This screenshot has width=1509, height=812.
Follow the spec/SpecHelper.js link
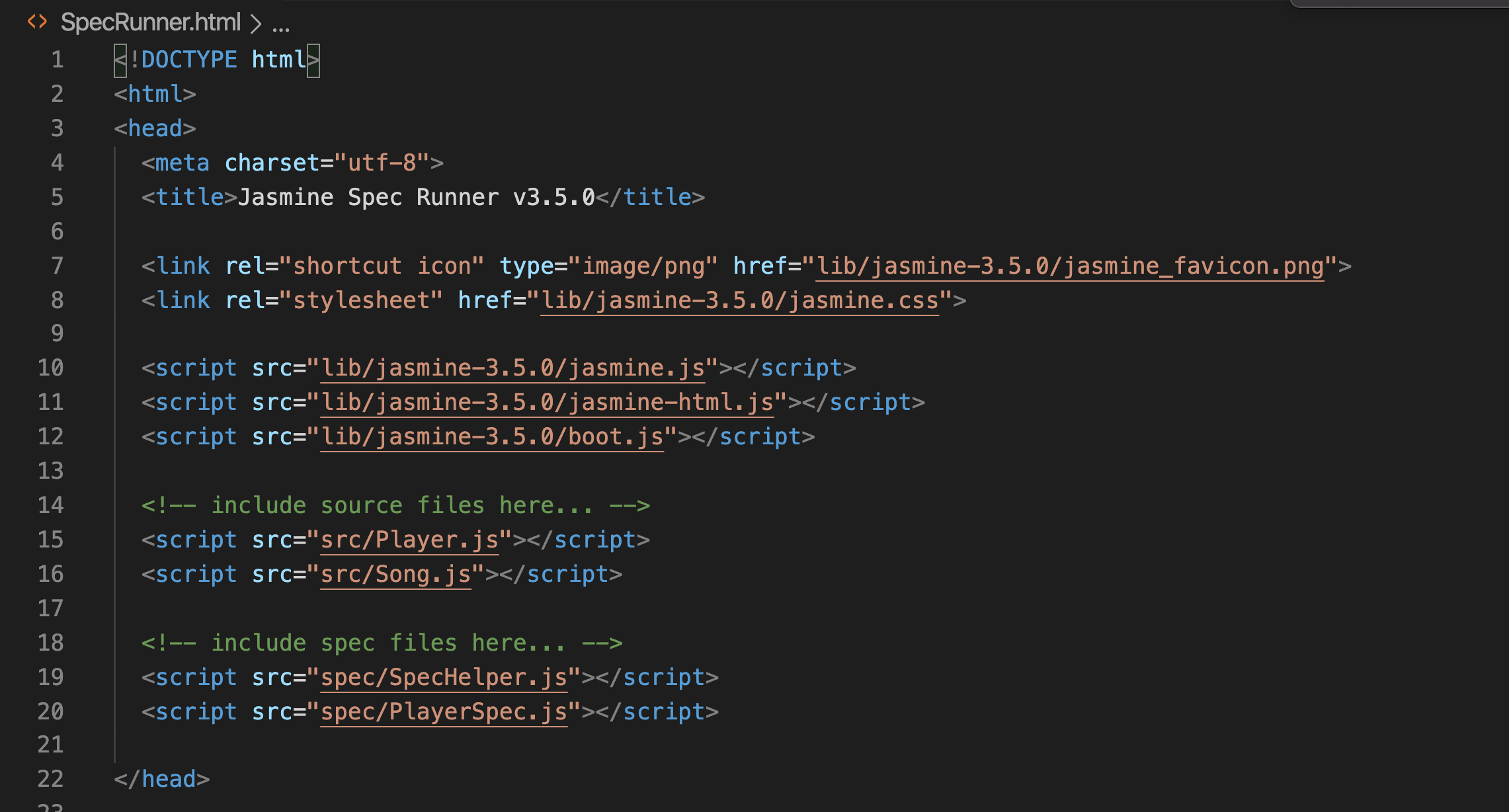(x=444, y=677)
